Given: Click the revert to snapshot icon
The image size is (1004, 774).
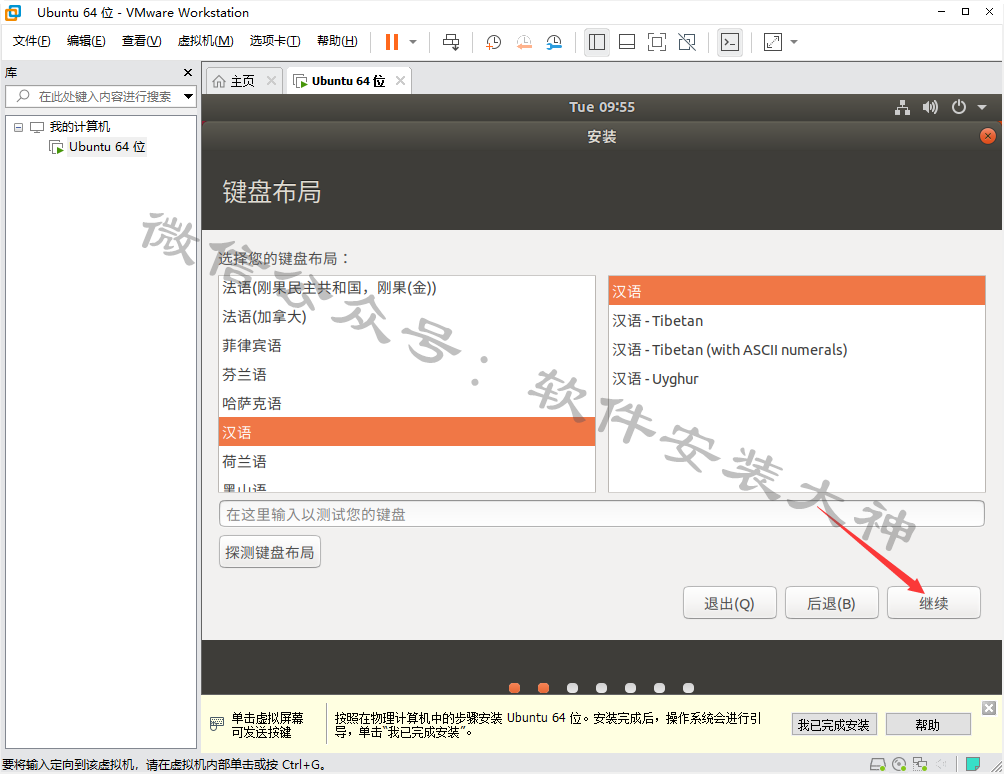Looking at the screenshot, I should (x=524, y=42).
